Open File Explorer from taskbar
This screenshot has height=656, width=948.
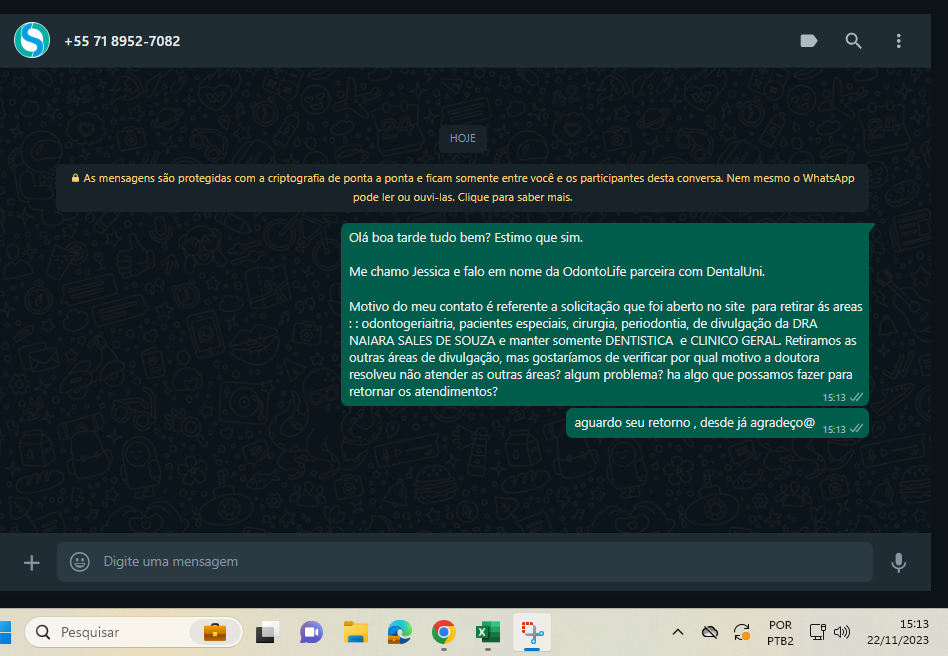[x=355, y=632]
